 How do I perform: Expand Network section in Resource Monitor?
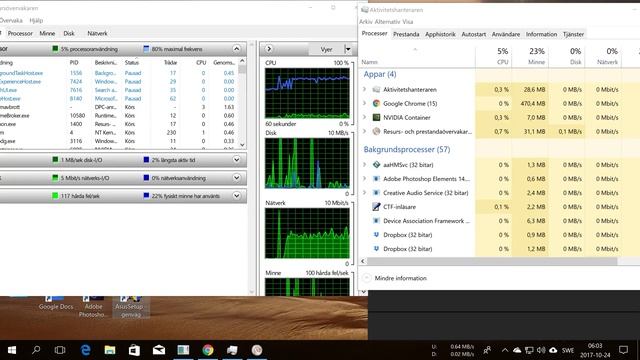(x=236, y=178)
